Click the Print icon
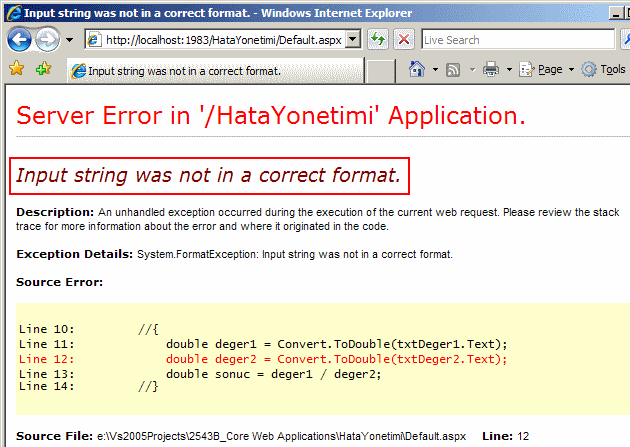This screenshot has width=630, height=447. point(491,69)
